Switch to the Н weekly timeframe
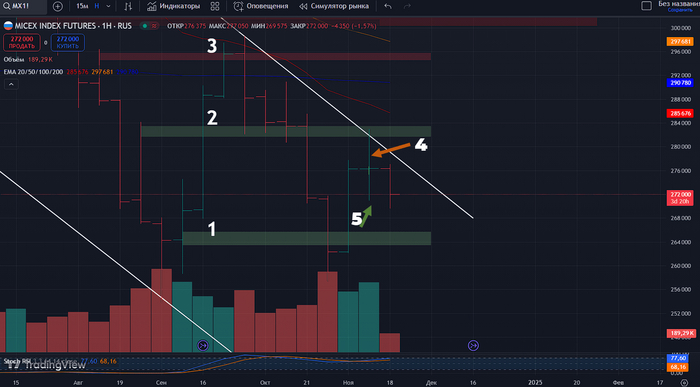Image resolution: width=700 pixels, height=387 pixels. (x=96, y=6)
